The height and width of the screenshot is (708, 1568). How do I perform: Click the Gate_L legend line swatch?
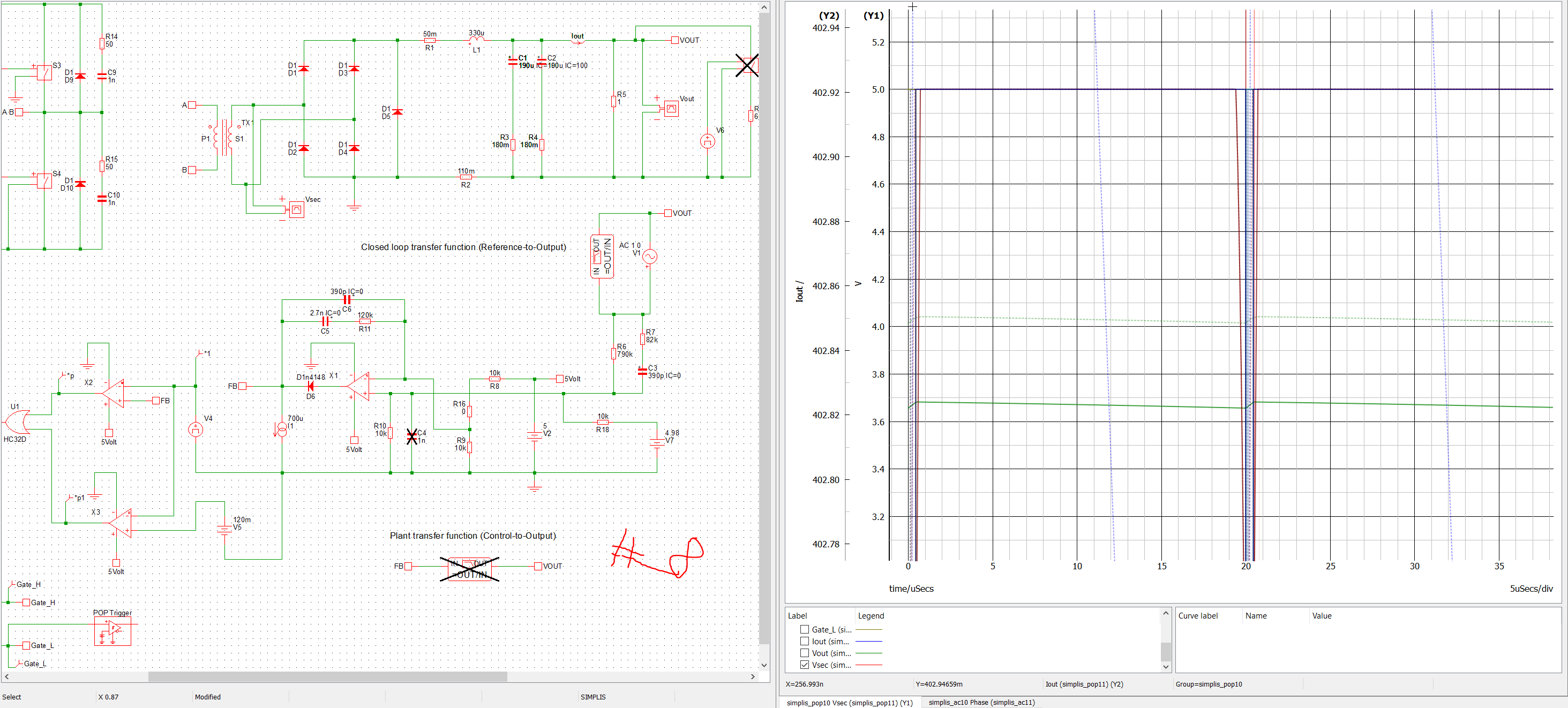pos(868,629)
